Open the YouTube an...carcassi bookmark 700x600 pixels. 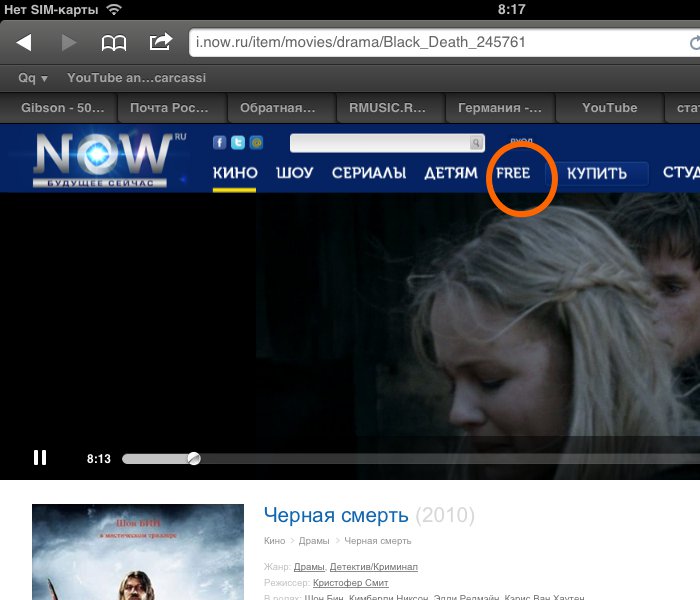[x=137, y=78]
